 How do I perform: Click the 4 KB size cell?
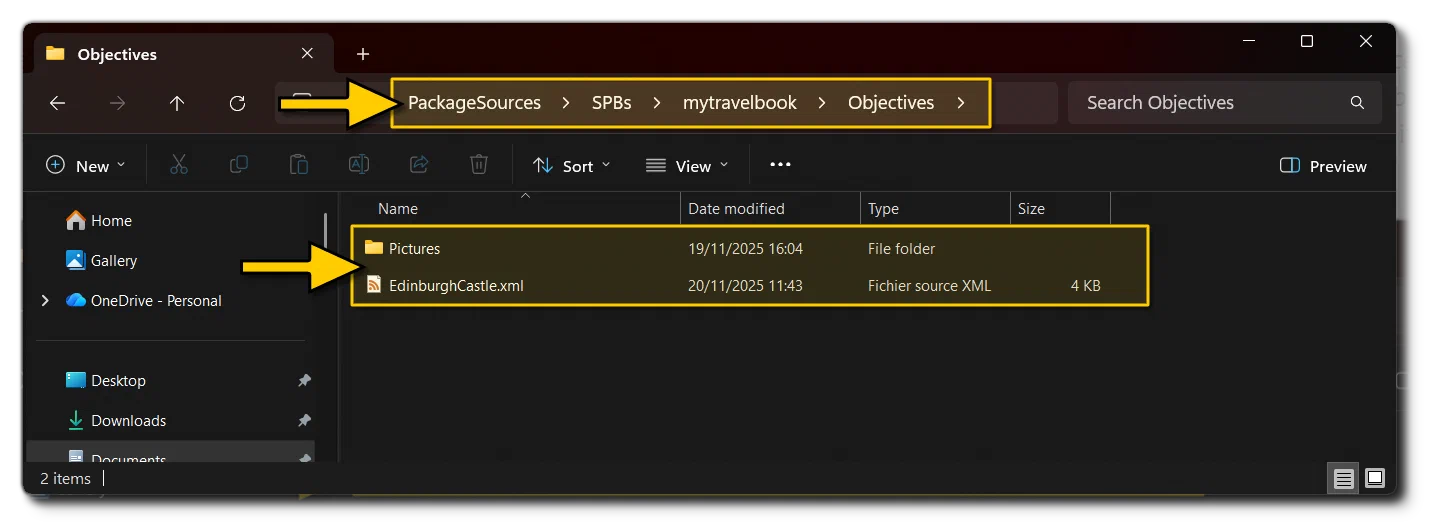point(1085,286)
